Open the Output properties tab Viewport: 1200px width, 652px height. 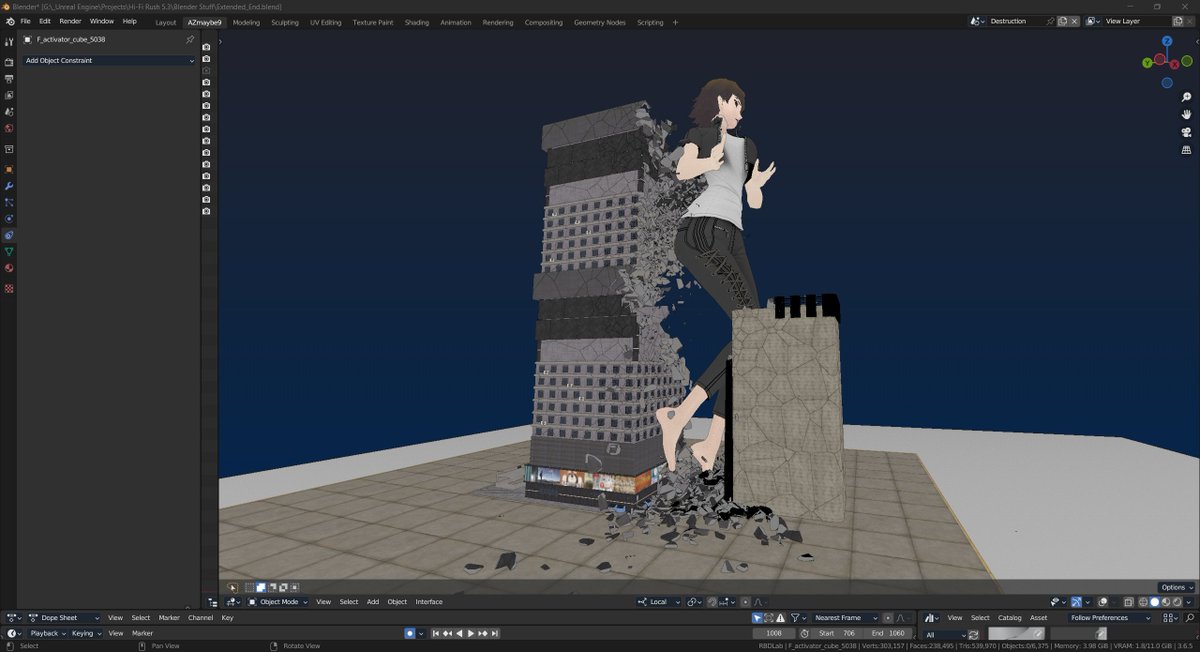point(9,79)
